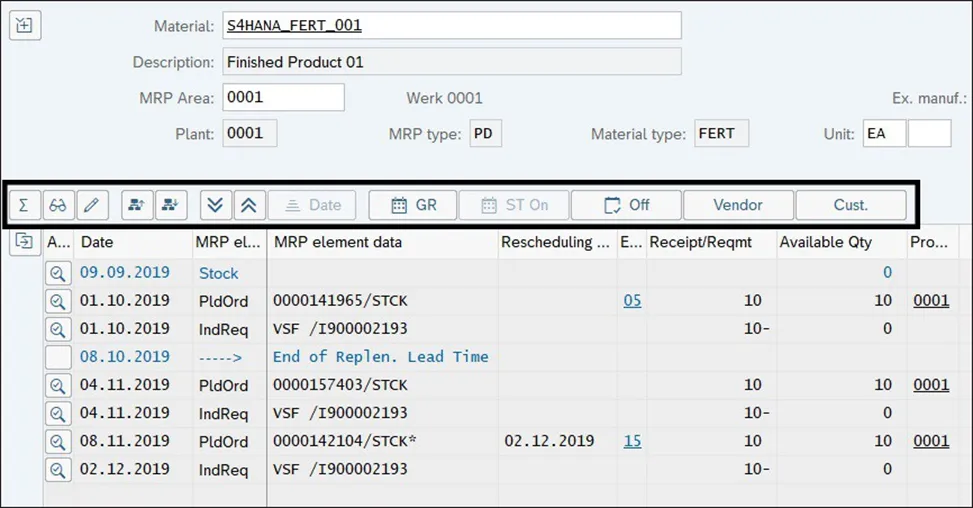Click the first hierarchy sort icon
The height and width of the screenshot is (508, 973).
tap(137, 205)
